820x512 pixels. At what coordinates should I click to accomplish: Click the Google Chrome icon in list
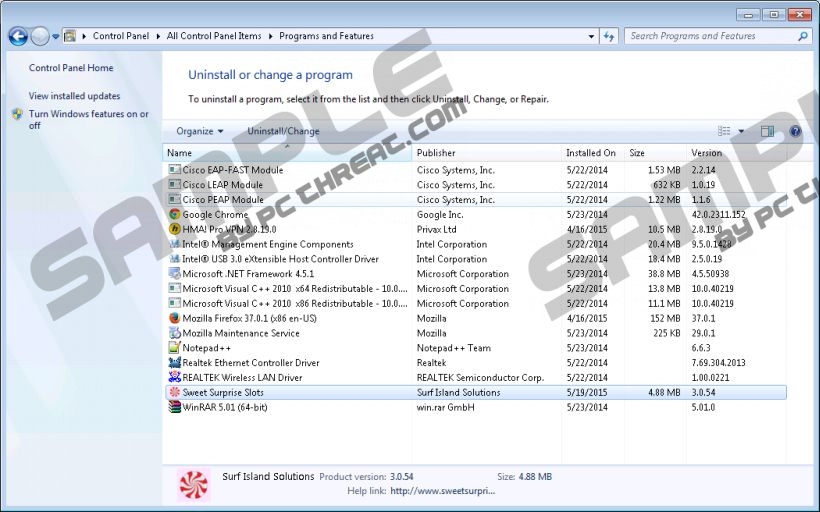pos(175,214)
